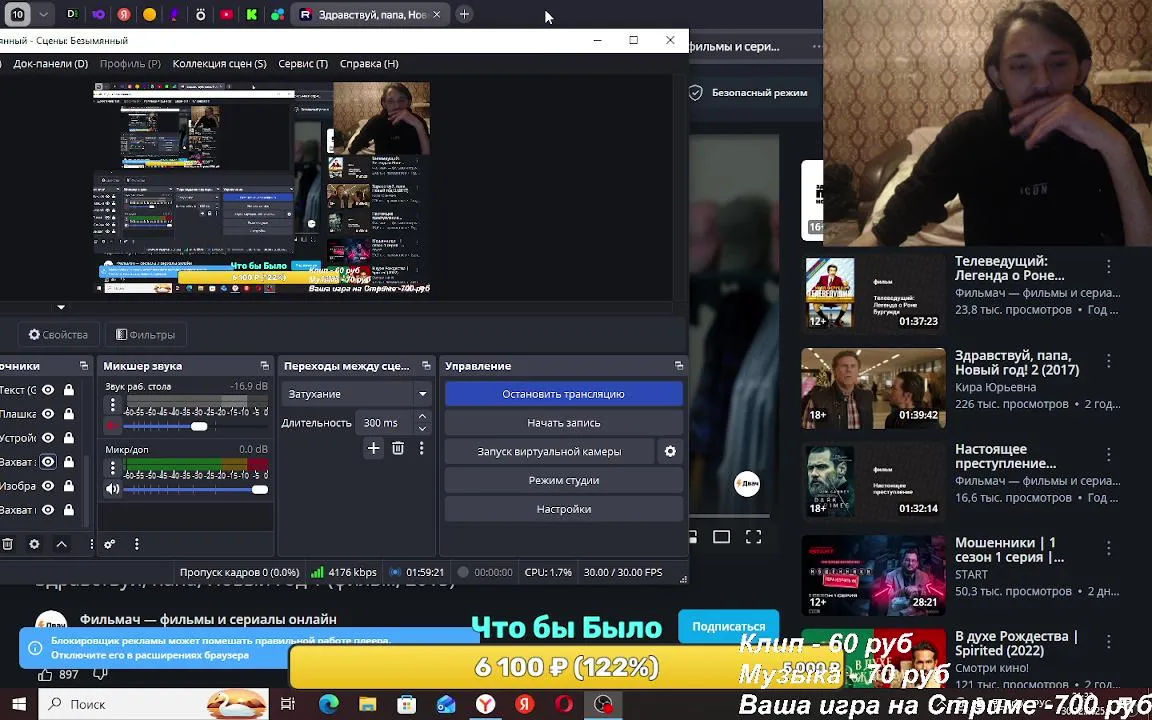Screen dimensions: 1152x720
Task: Move source up with arrow icon
Action: click(x=62, y=544)
